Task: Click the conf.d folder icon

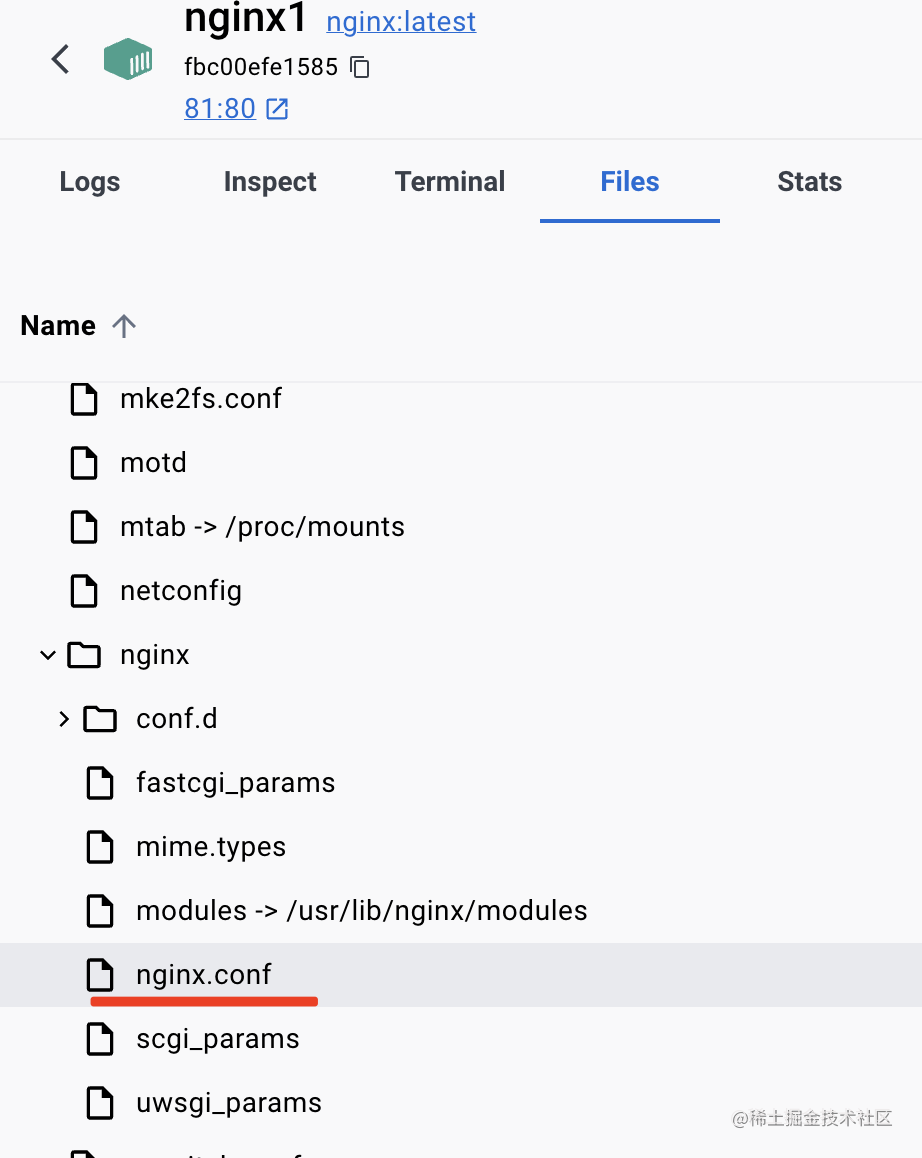Action: point(100,719)
